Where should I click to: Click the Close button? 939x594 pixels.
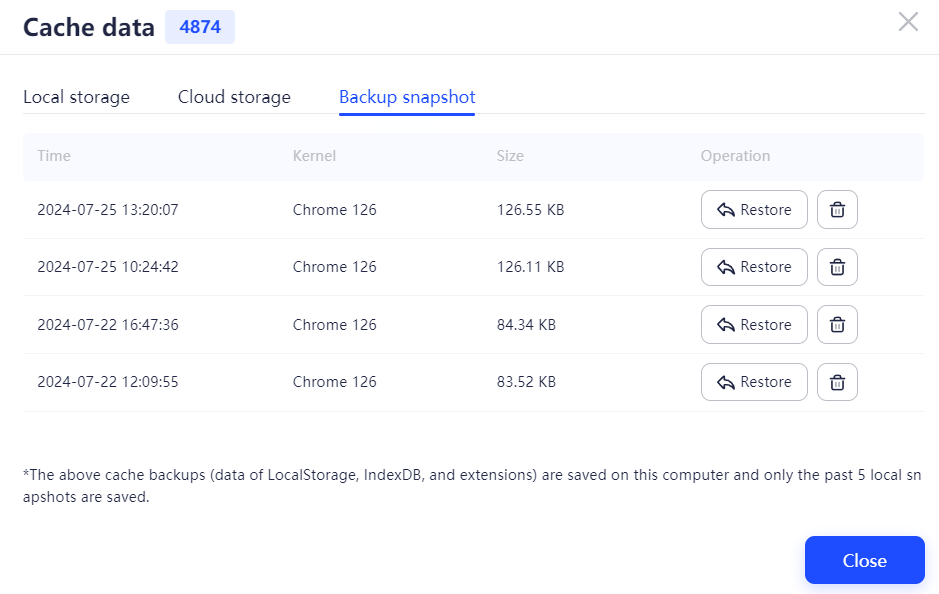click(864, 560)
